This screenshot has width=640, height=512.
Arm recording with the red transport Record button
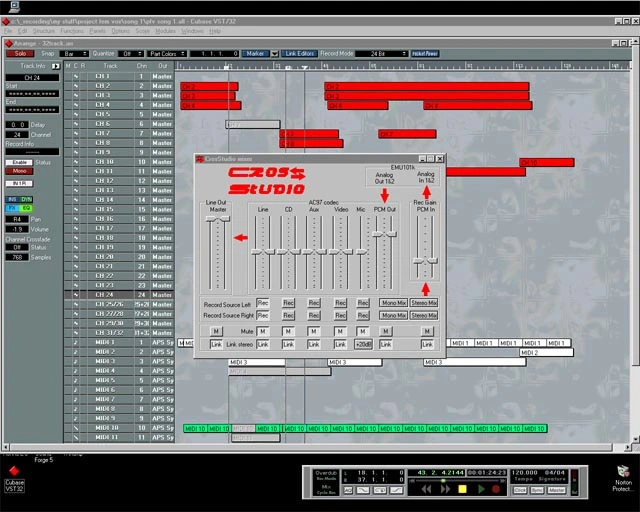click(496, 489)
